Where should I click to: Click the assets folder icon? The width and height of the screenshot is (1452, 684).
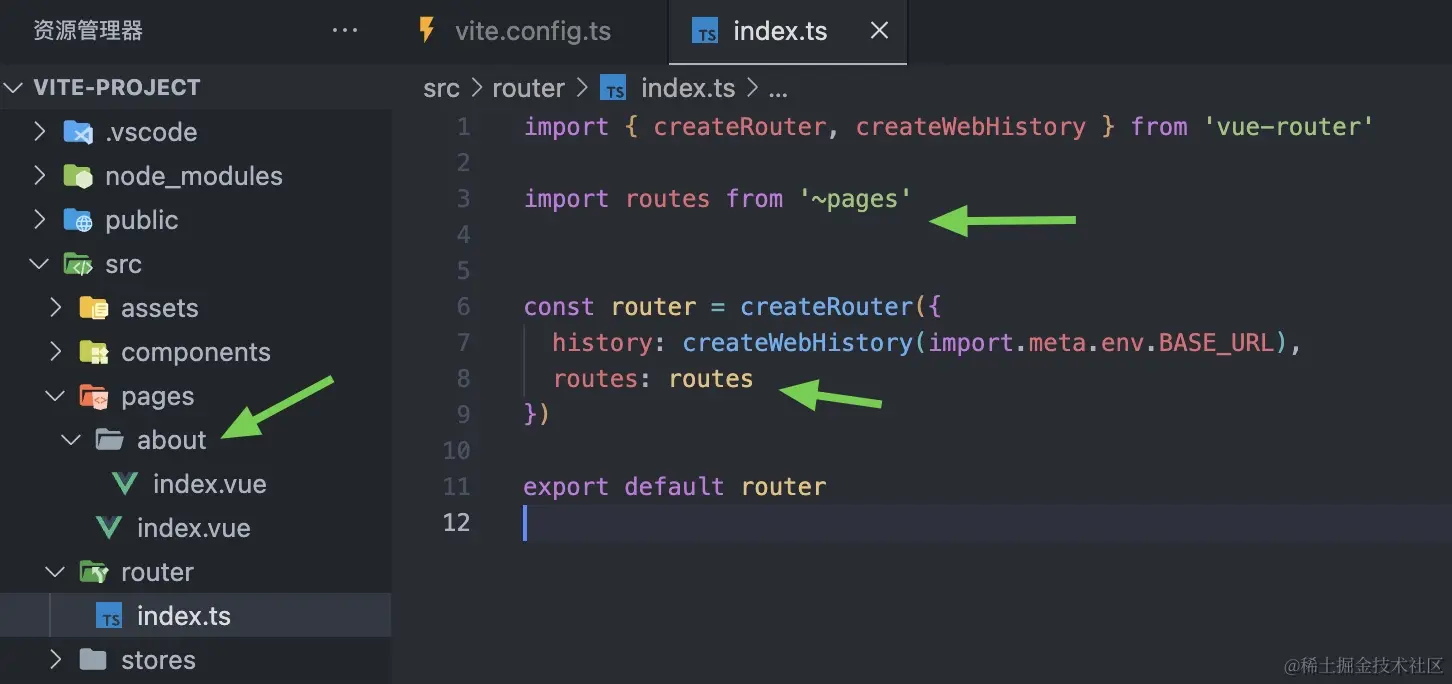(94, 308)
